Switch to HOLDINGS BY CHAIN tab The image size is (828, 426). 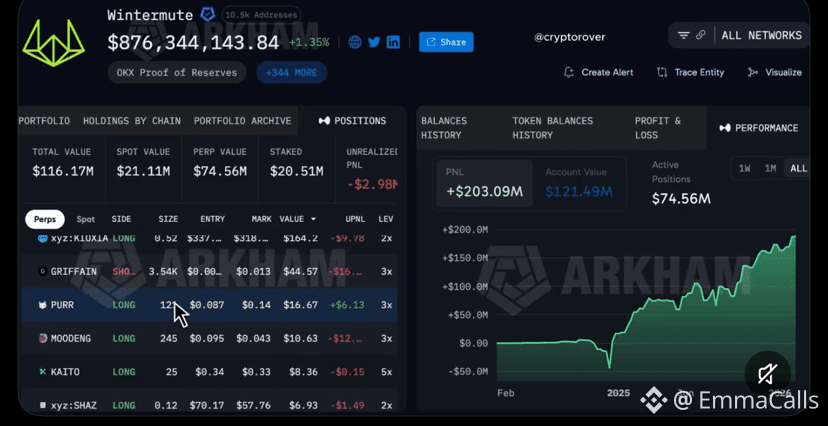click(x=131, y=121)
